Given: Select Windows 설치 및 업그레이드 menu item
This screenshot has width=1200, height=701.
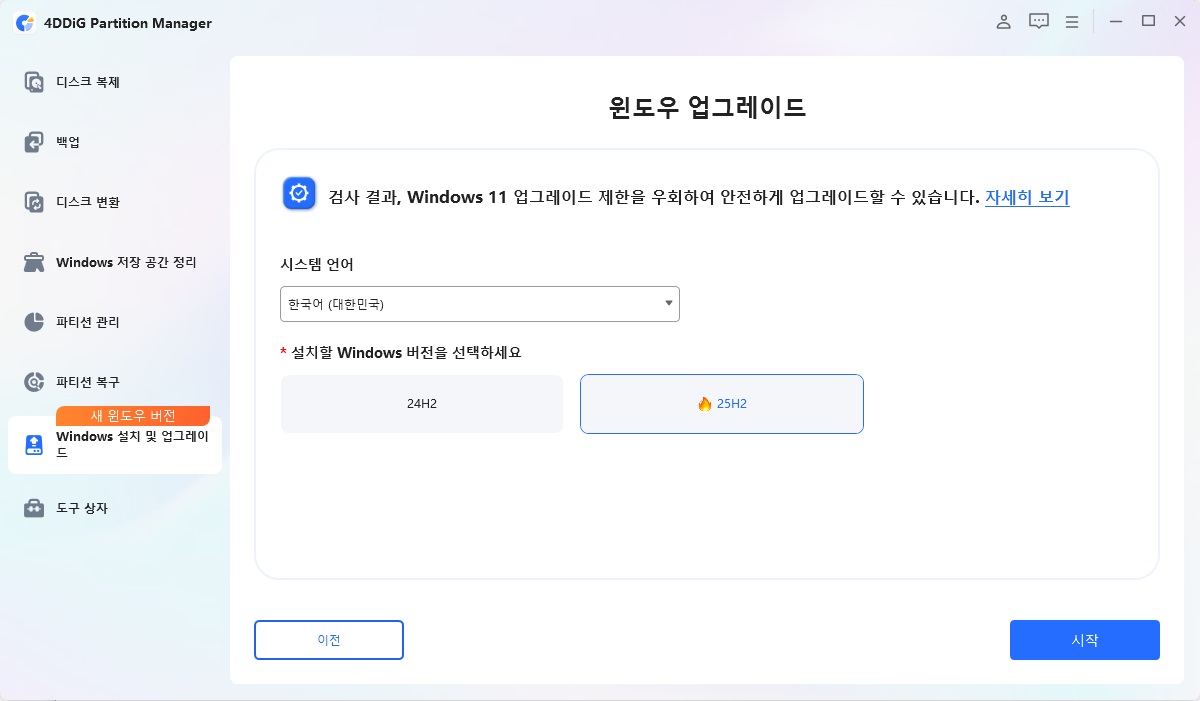Looking at the screenshot, I should (115, 445).
